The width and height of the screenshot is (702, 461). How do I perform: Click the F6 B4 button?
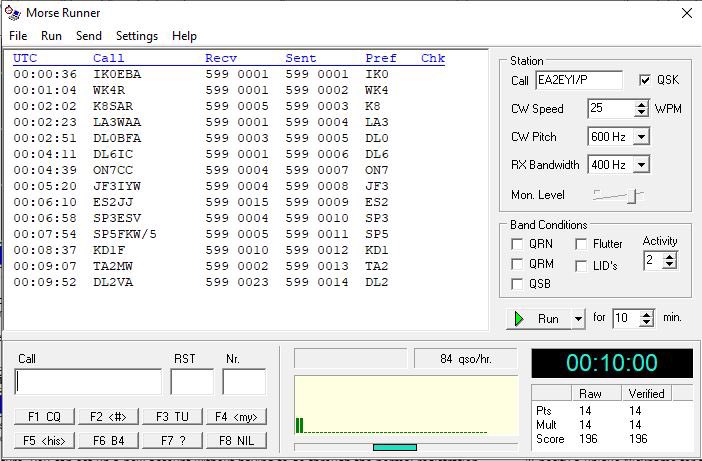(x=108, y=440)
